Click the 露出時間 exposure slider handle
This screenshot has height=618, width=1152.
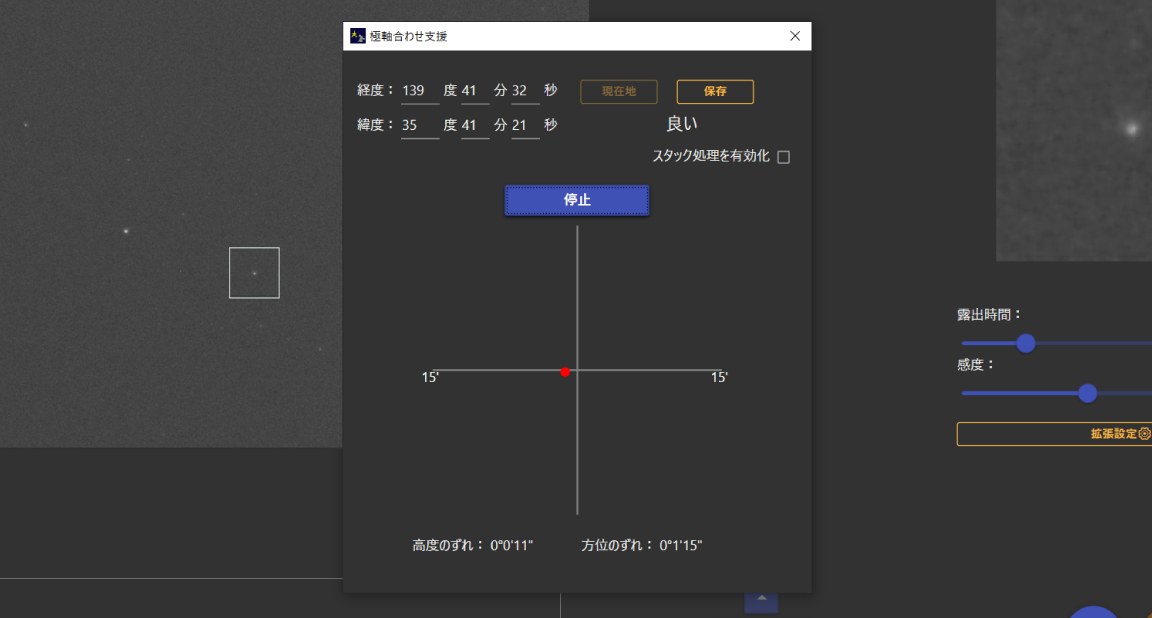(1026, 343)
